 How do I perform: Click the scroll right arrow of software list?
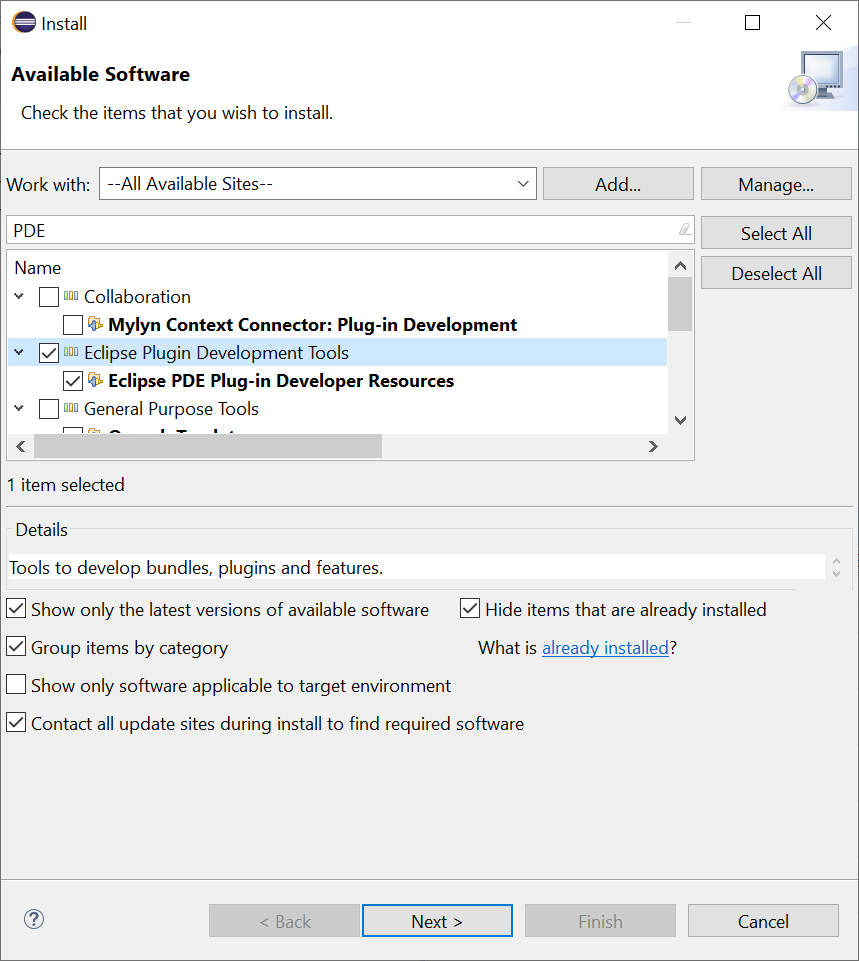[x=653, y=446]
